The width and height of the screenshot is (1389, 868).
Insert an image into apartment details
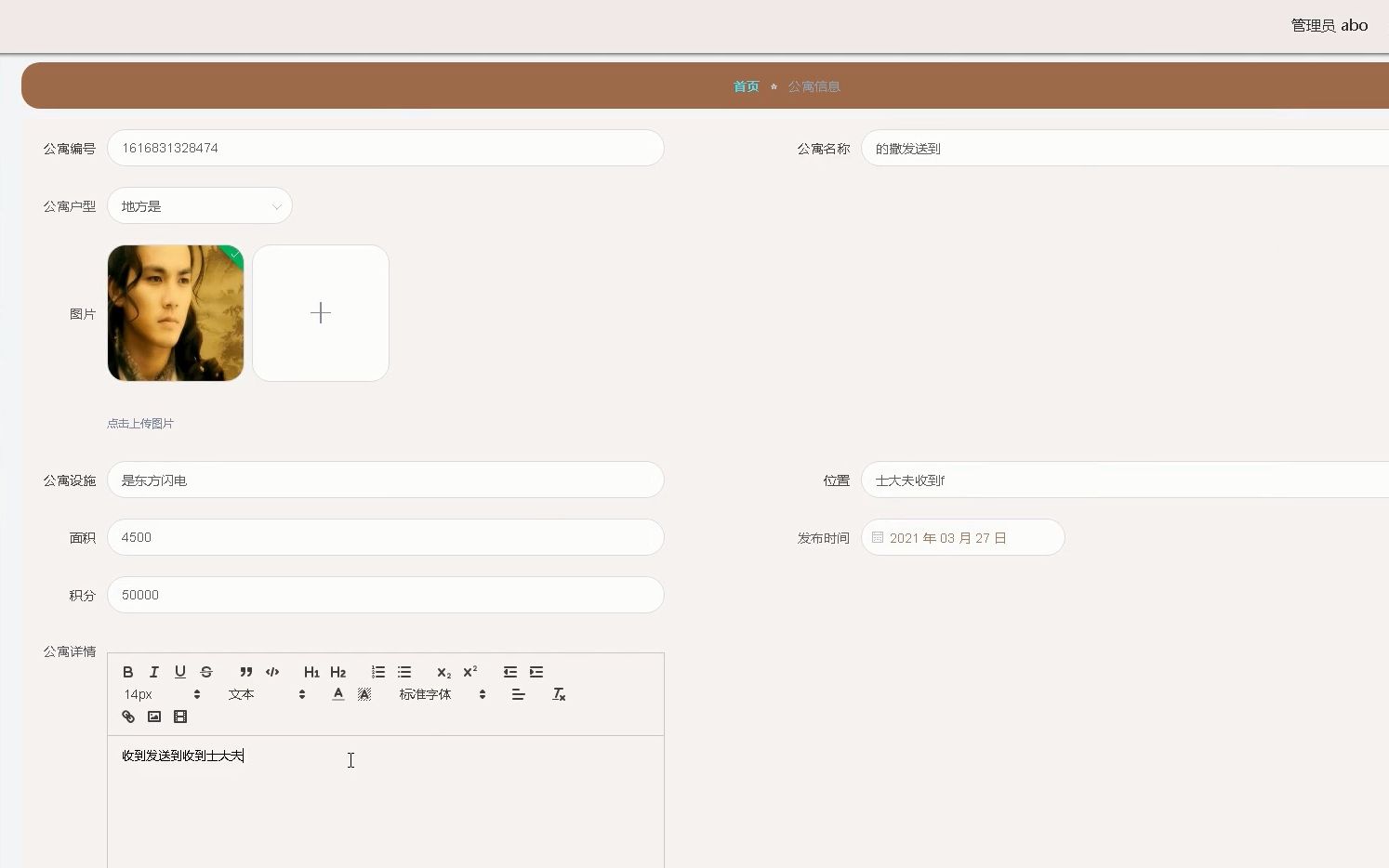(x=153, y=717)
